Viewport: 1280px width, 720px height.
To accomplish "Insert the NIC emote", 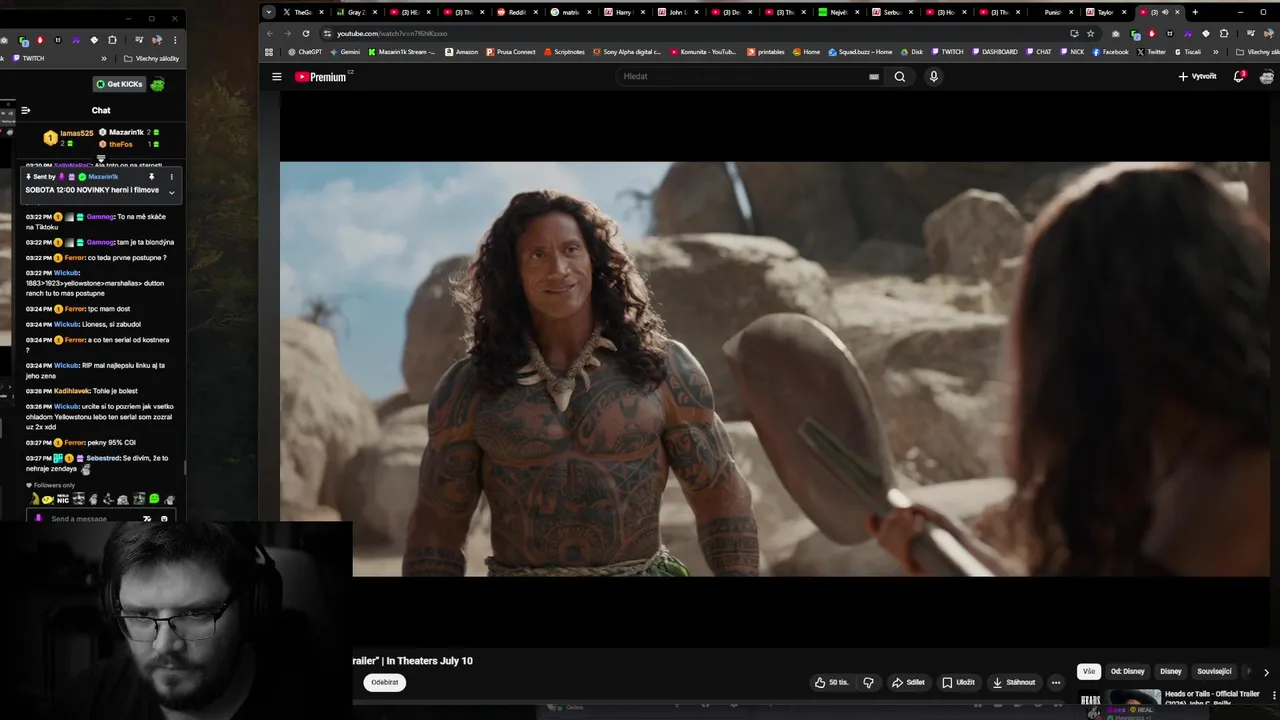I will (63, 499).
